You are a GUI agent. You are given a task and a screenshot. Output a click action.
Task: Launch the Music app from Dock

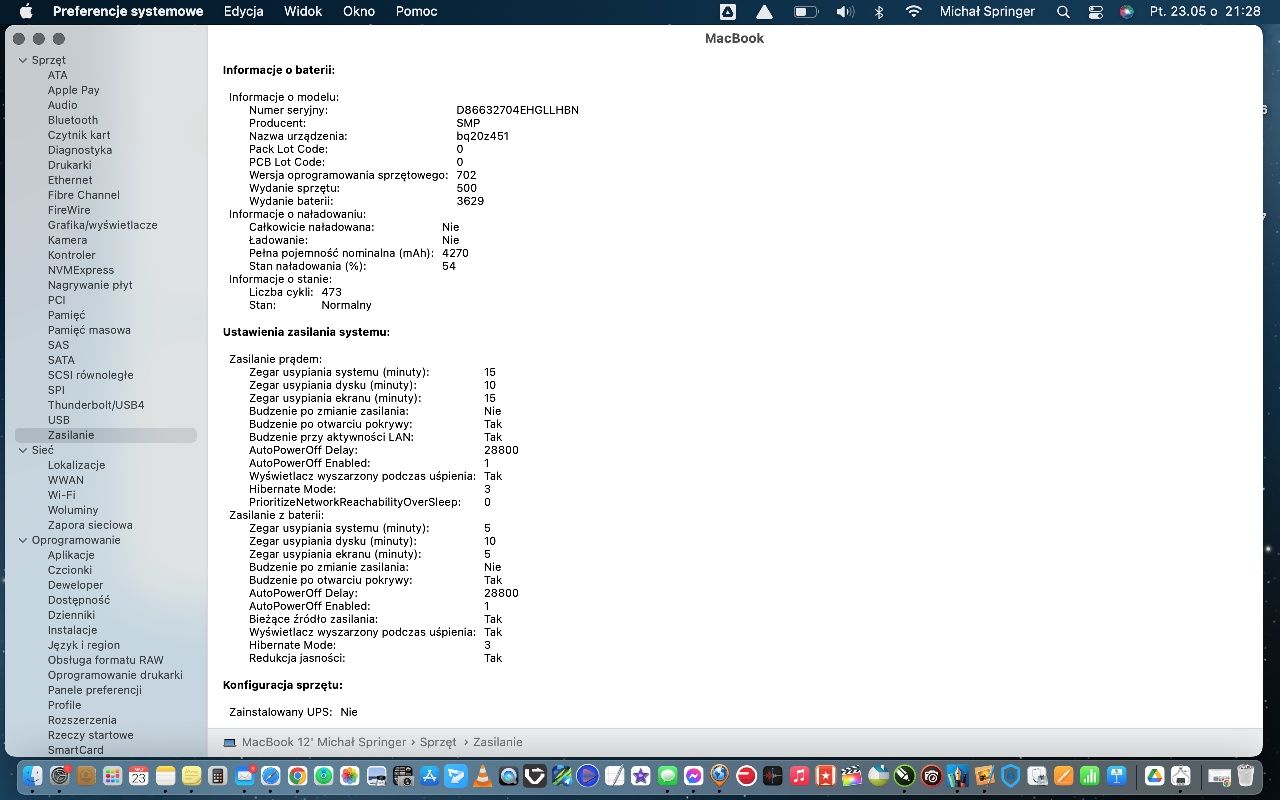(799, 776)
